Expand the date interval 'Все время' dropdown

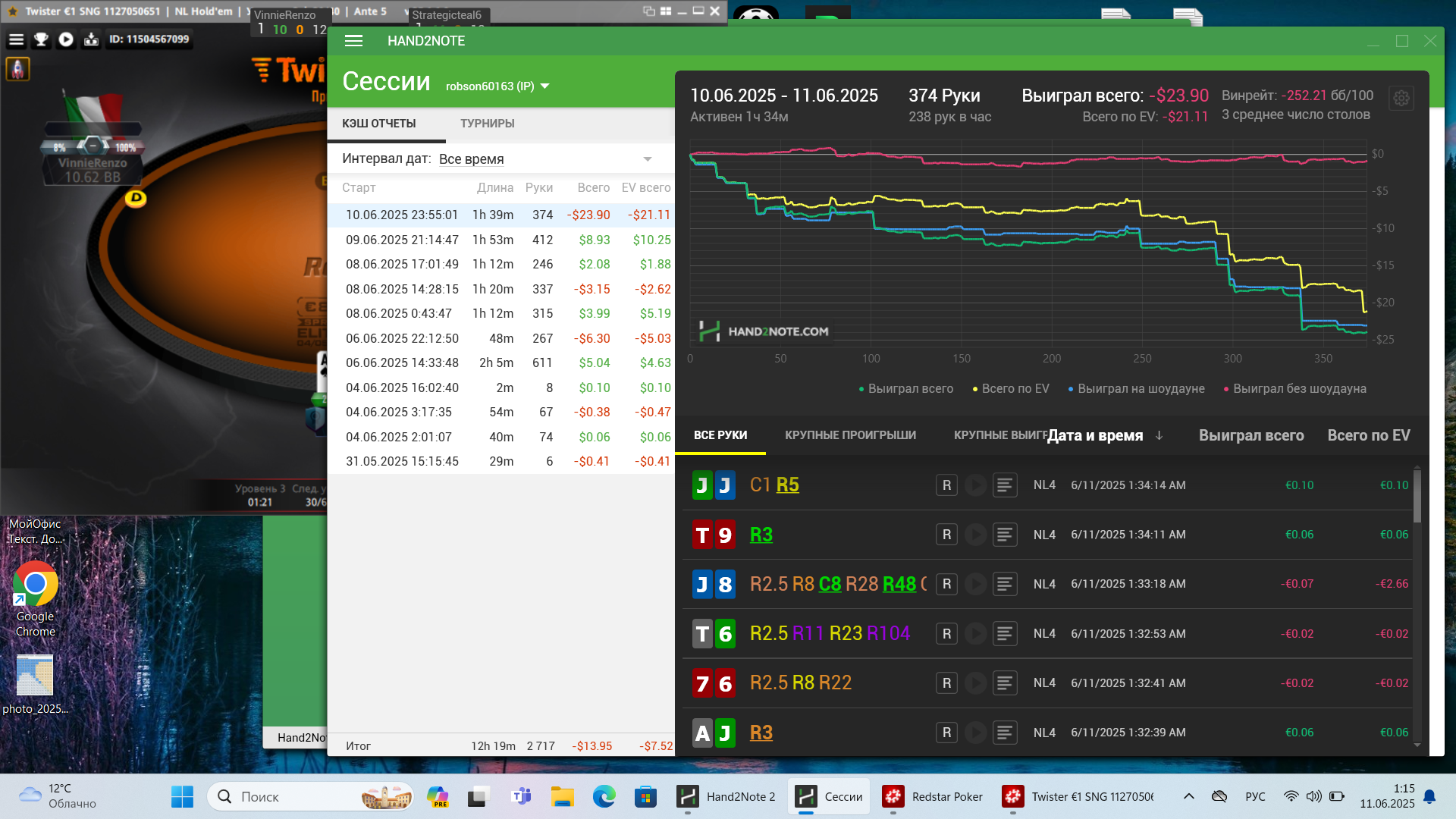tap(546, 158)
